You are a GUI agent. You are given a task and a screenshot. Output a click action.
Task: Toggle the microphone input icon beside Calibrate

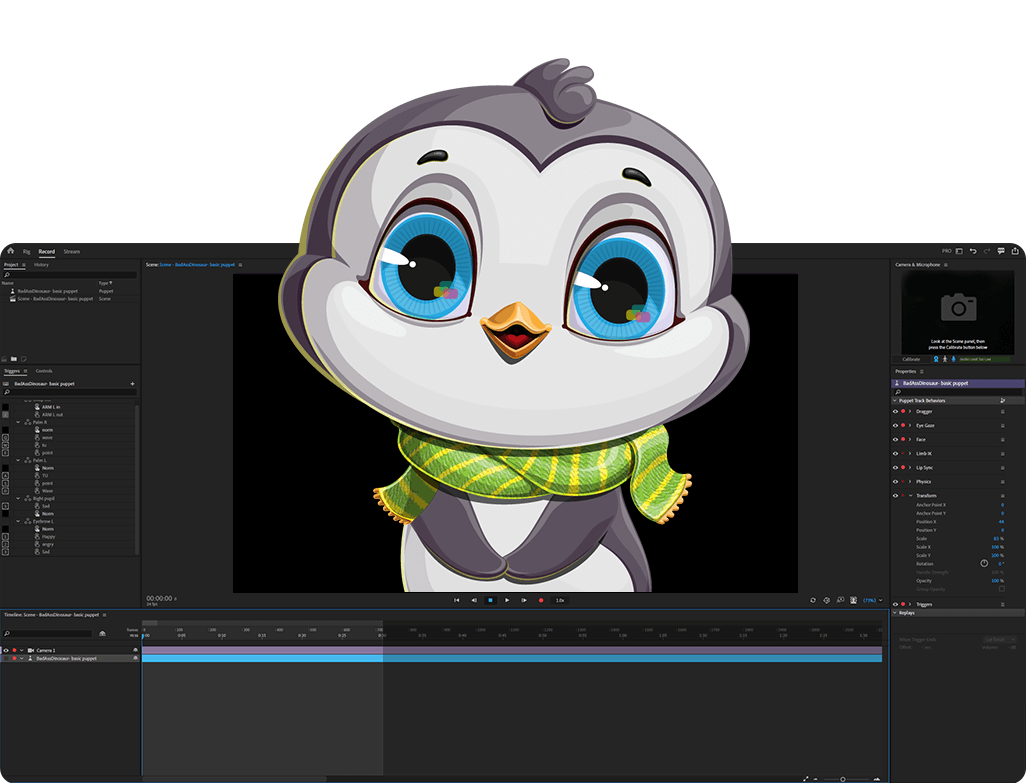click(x=953, y=359)
